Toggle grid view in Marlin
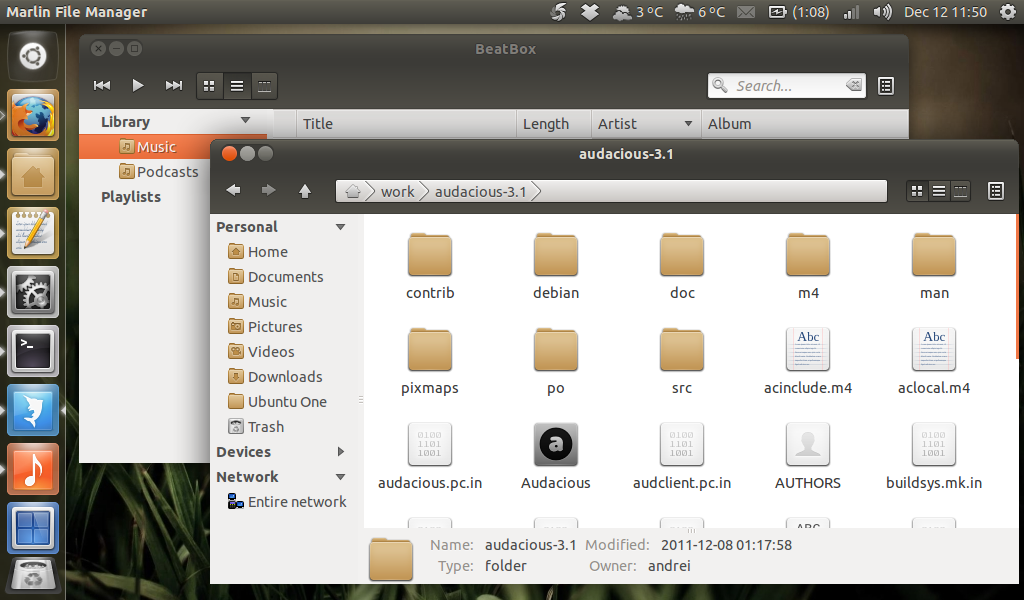1024x600 pixels. point(917,190)
